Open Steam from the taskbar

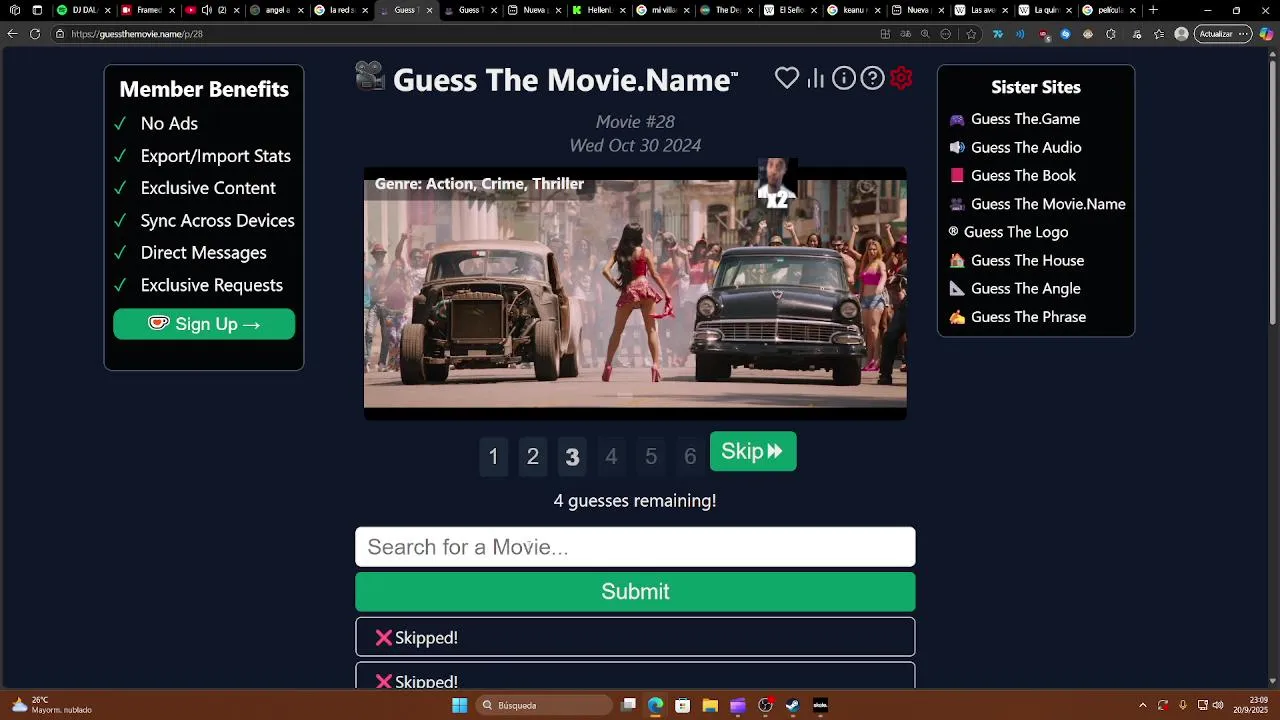click(792, 705)
